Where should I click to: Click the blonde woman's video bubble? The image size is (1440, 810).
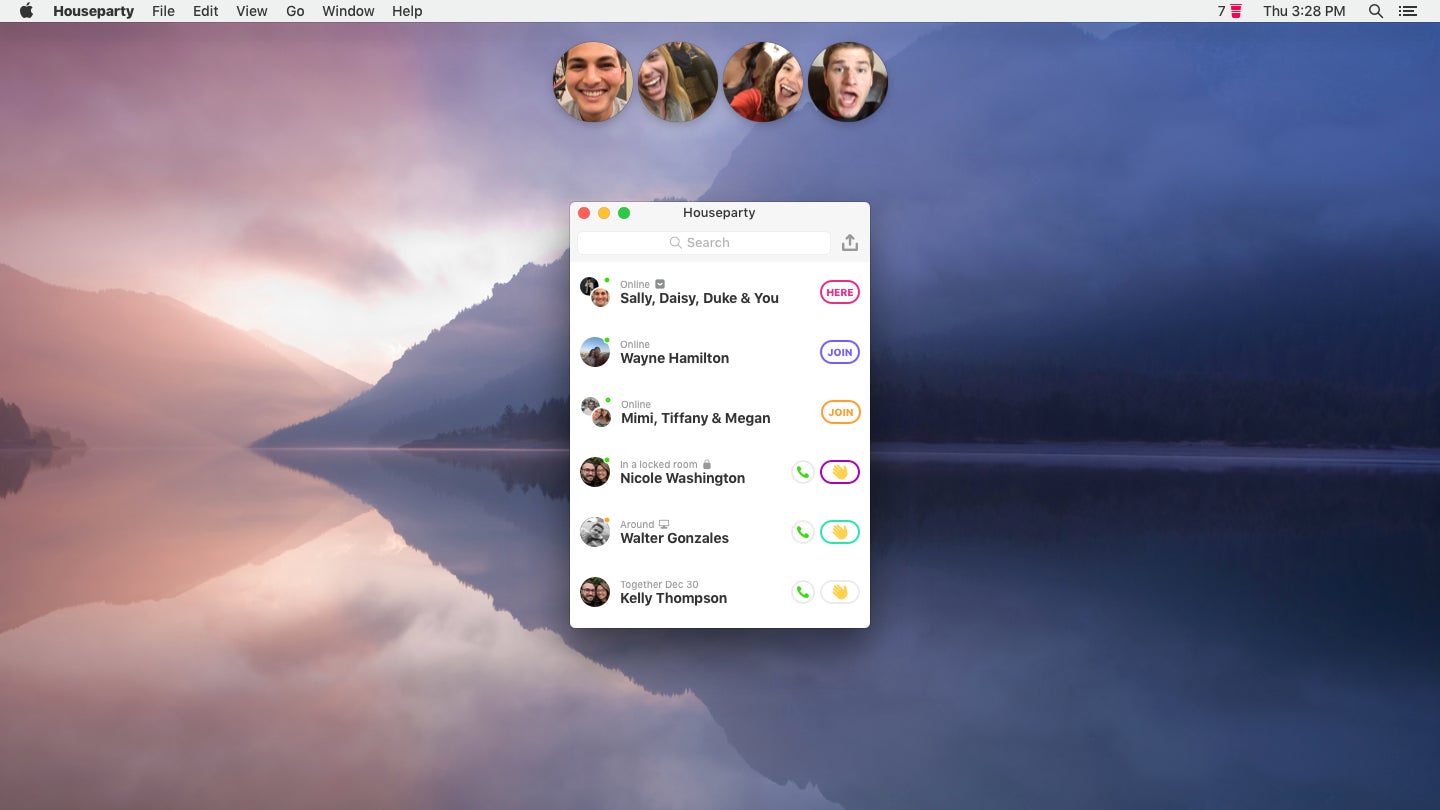(x=678, y=82)
